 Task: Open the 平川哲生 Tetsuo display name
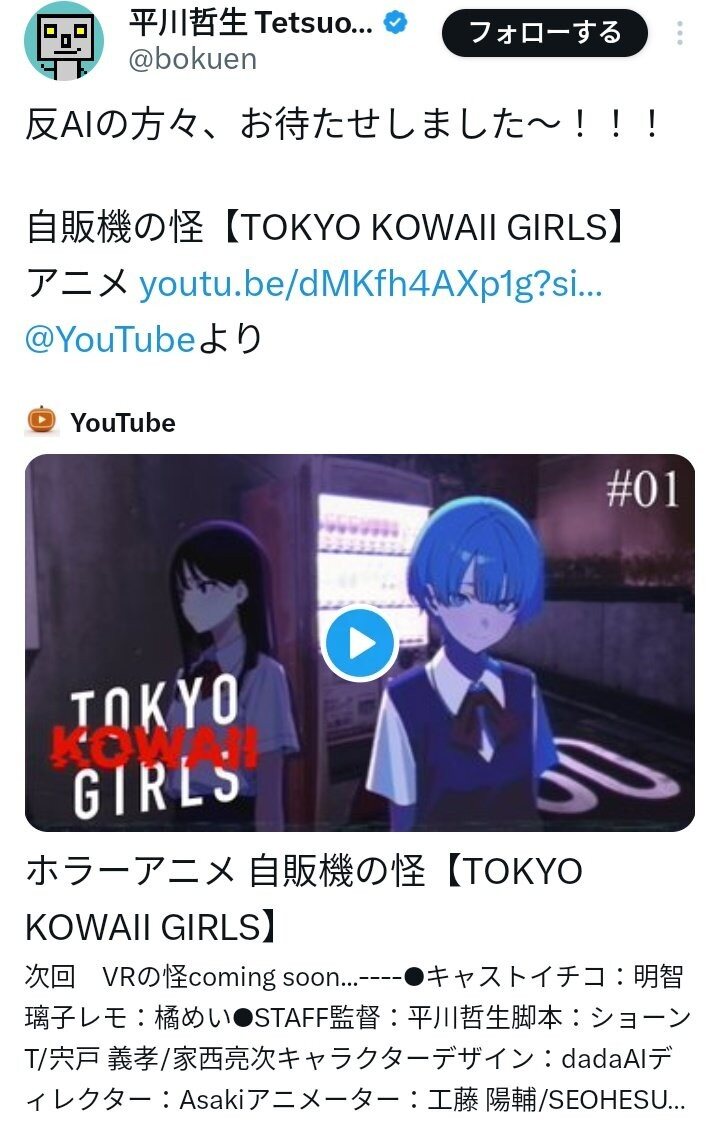pyautogui.click(x=251, y=23)
